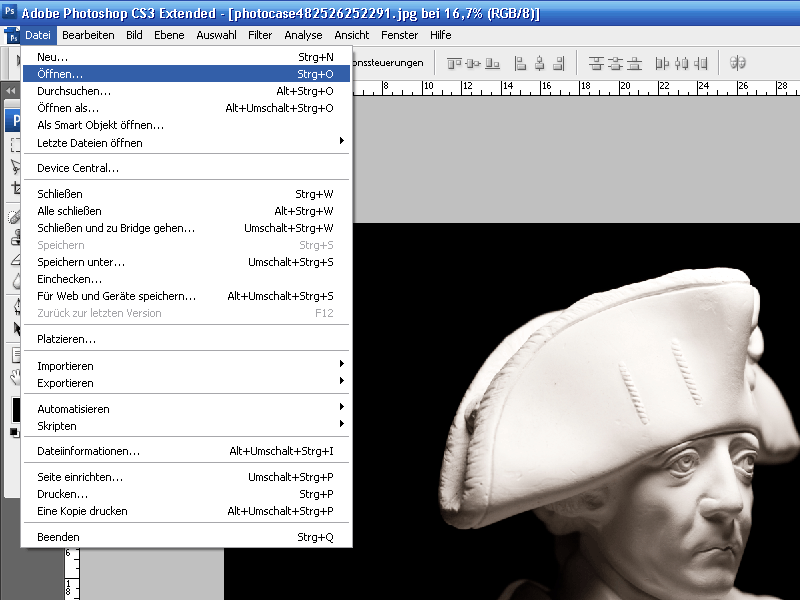The width and height of the screenshot is (800, 600).
Task: Open the Bearbeiten menu
Action: tap(88, 35)
